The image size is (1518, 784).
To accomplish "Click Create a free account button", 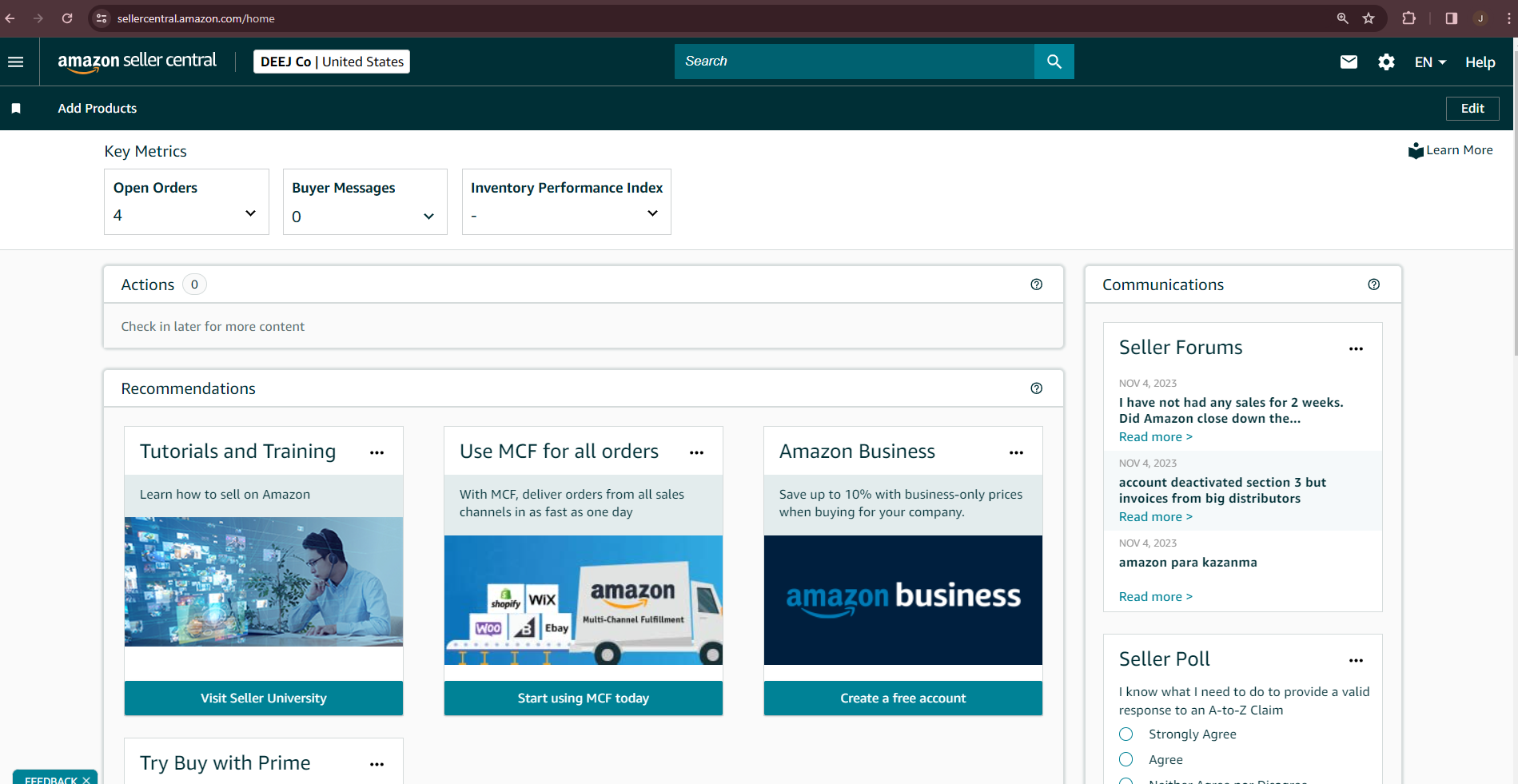I will pos(903,698).
